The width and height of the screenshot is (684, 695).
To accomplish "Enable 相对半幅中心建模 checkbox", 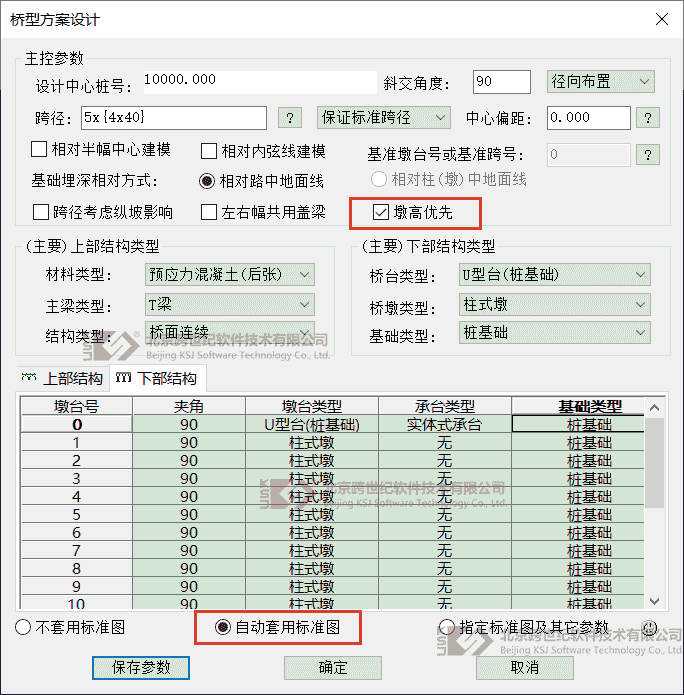I will [x=39, y=149].
